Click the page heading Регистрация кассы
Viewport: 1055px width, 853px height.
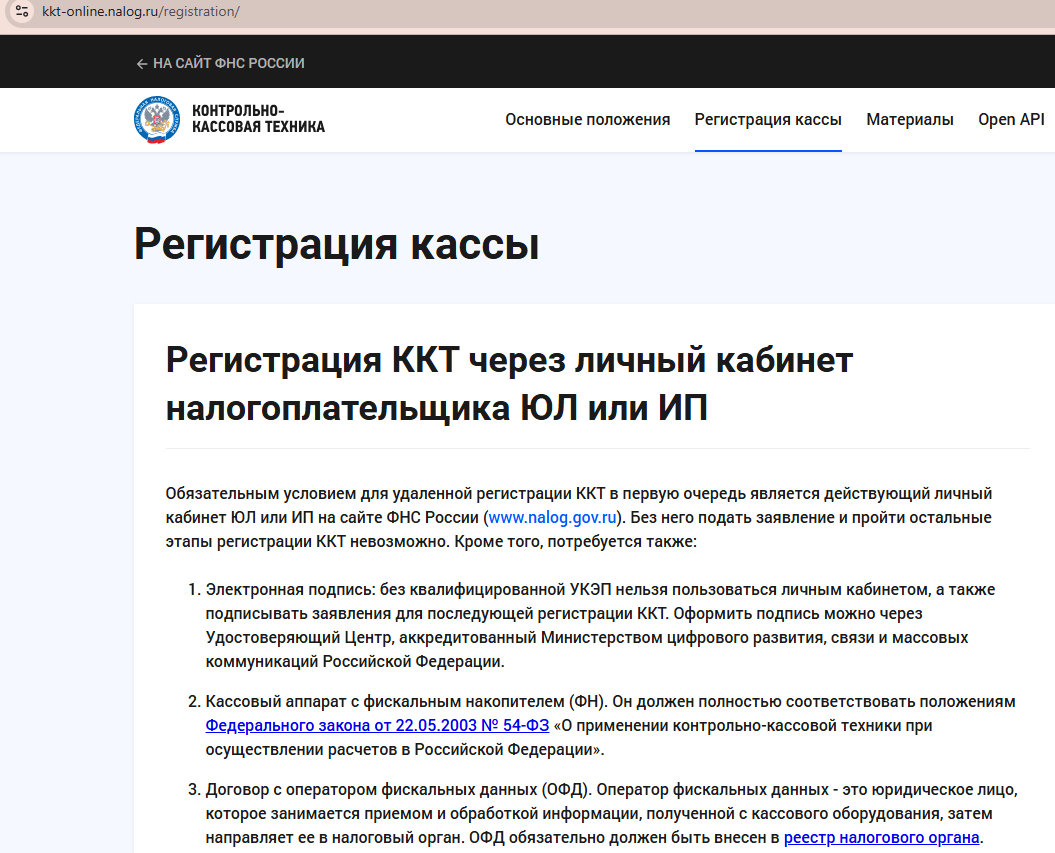[336, 244]
